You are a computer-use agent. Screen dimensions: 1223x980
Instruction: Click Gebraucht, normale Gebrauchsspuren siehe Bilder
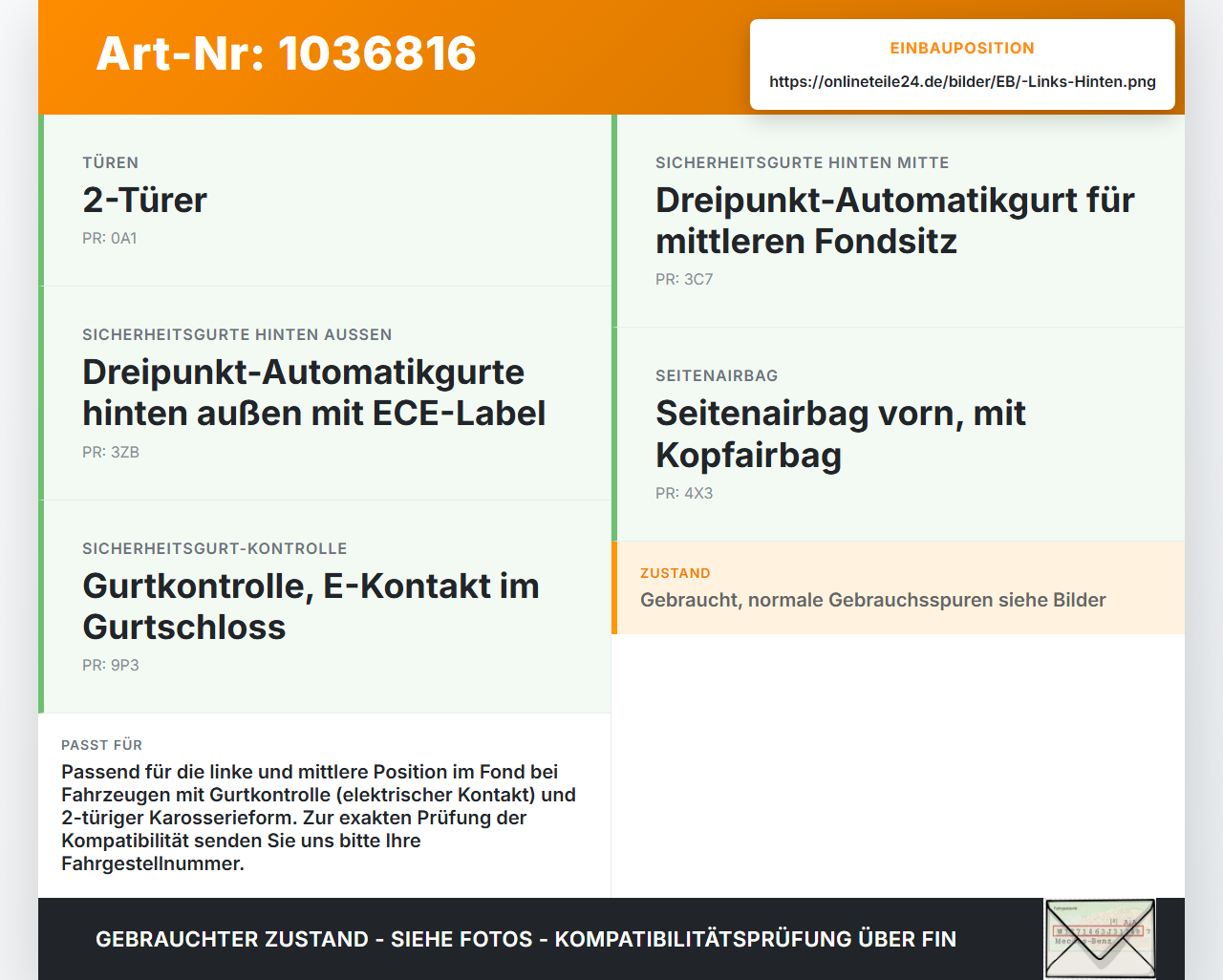tap(873, 600)
